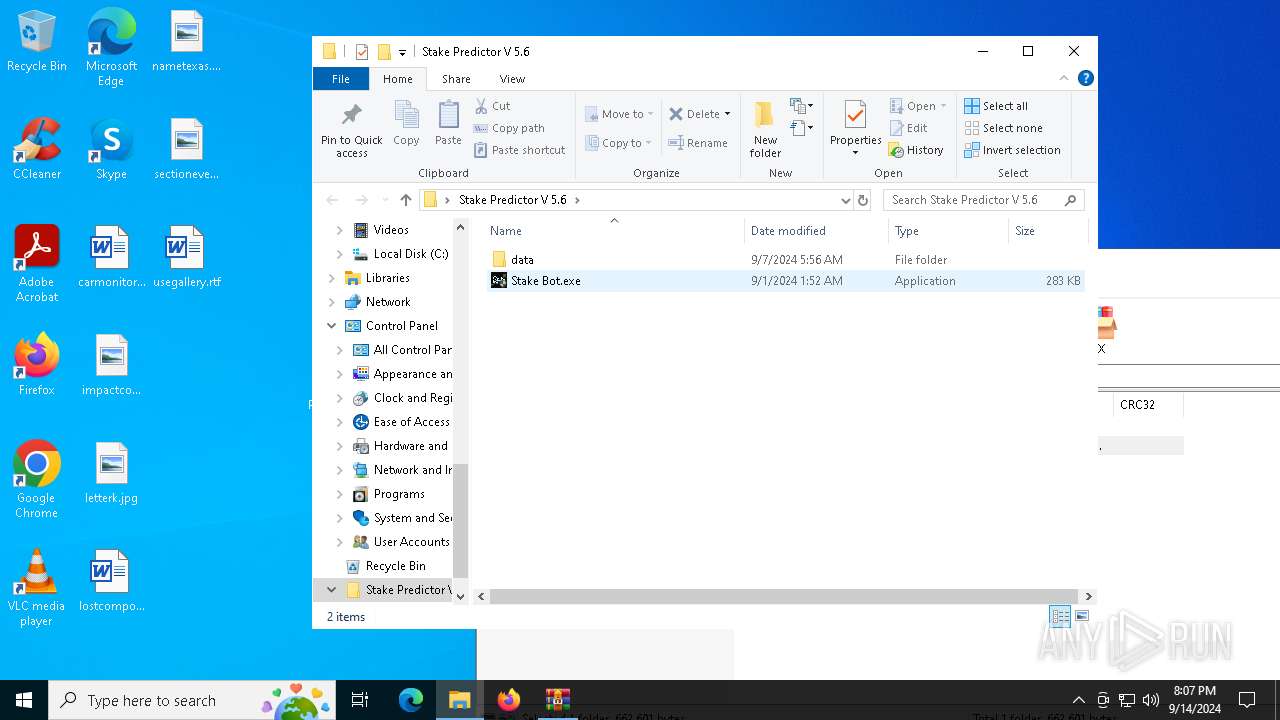Viewport: 1280px width, 720px height.
Task: Click the Delete button in Organize
Action: point(700,114)
